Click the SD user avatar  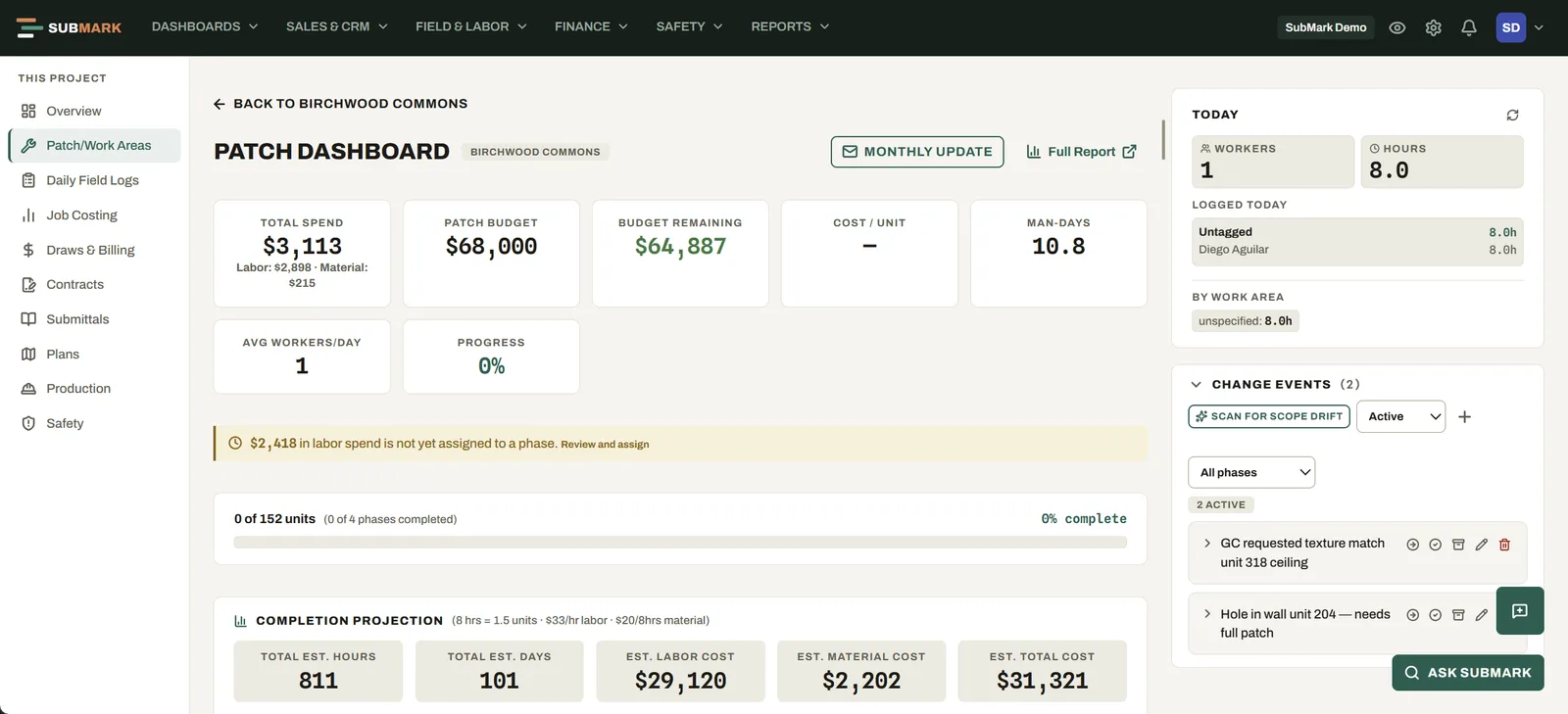coord(1511,27)
